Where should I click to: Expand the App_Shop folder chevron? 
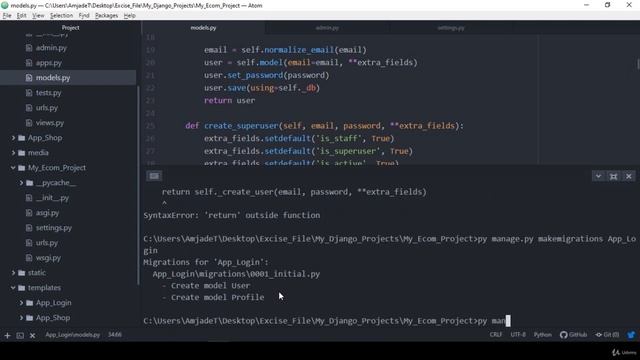tap(13, 138)
